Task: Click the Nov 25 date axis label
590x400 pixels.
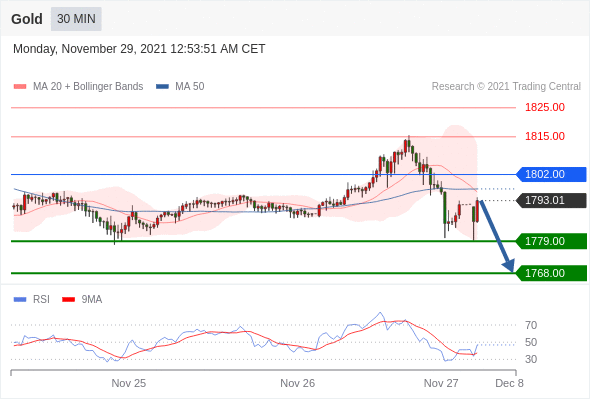Action: [x=129, y=383]
